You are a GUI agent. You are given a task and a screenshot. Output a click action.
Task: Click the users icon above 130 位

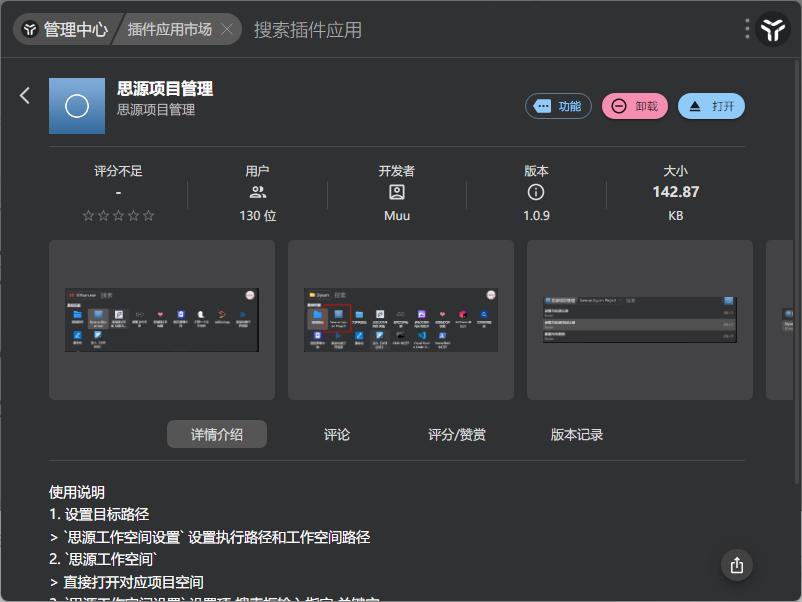coord(257,192)
